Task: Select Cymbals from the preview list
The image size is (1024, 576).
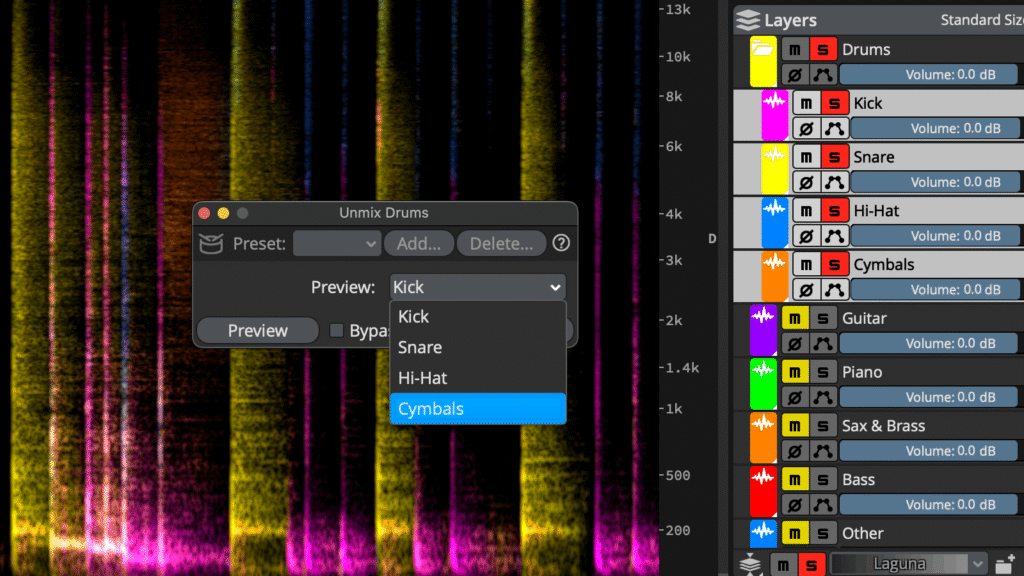Action: (477, 408)
